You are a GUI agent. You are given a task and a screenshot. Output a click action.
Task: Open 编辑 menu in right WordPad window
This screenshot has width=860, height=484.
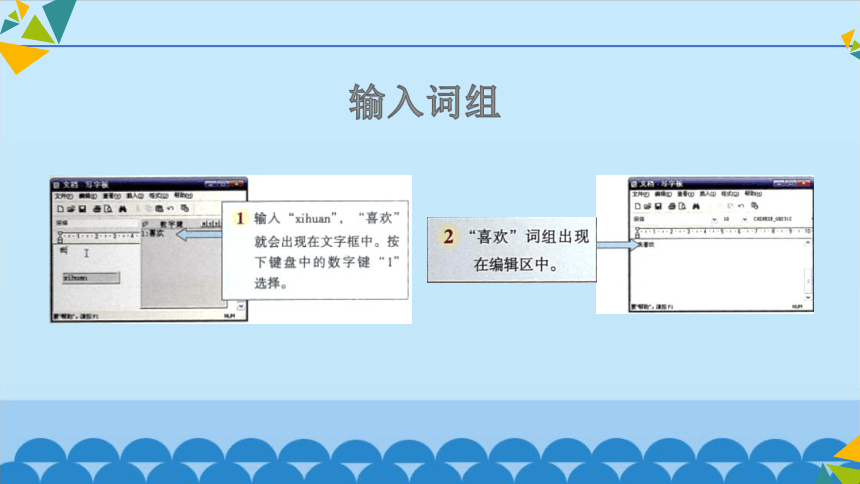pyautogui.click(x=663, y=194)
